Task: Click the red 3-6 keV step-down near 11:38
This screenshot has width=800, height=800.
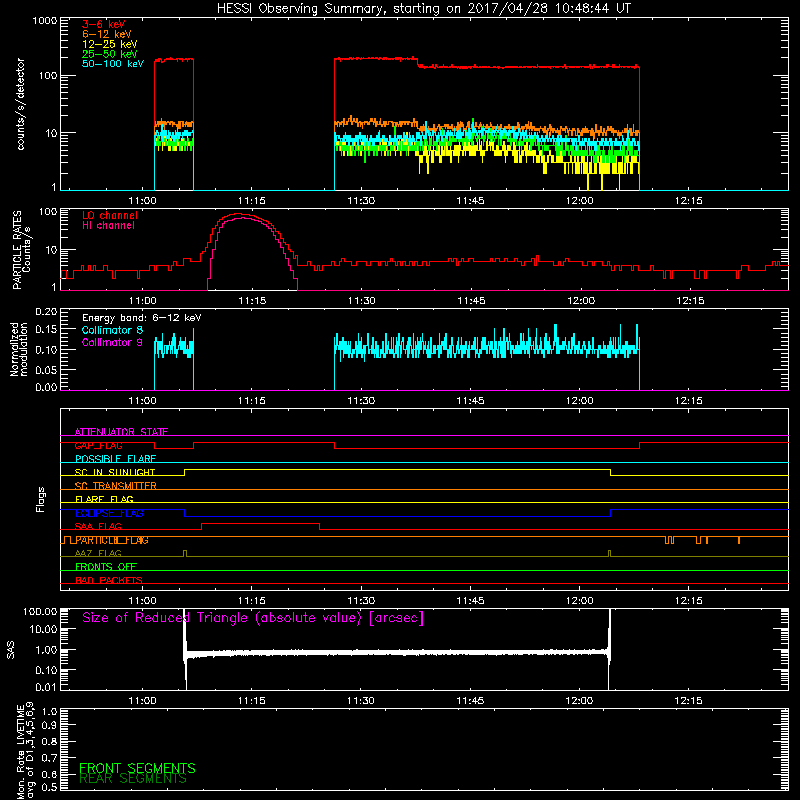Action: [418, 62]
